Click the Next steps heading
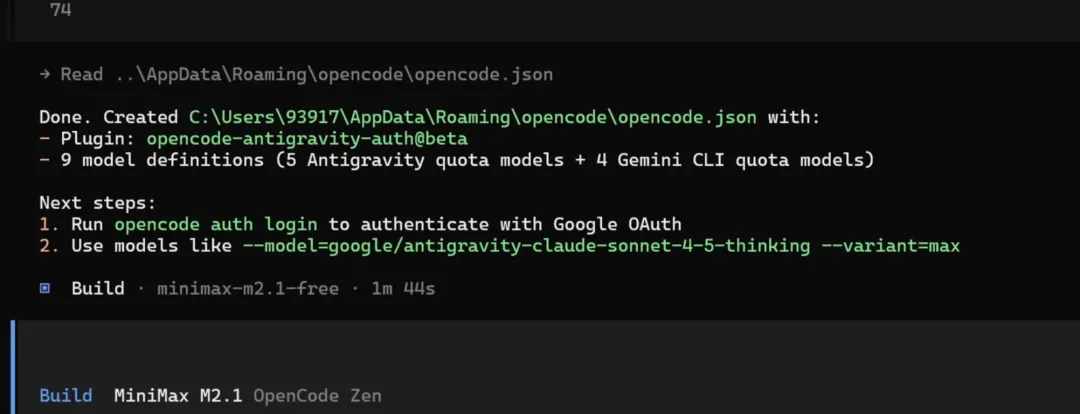The height and width of the screenshot is (414, 1080). (97, 203)
